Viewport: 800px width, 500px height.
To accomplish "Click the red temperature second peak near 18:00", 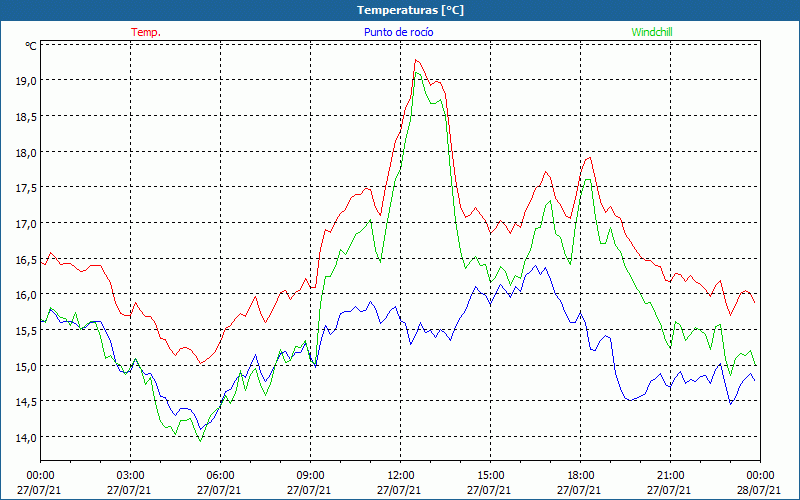I will (x=590, y=157).
